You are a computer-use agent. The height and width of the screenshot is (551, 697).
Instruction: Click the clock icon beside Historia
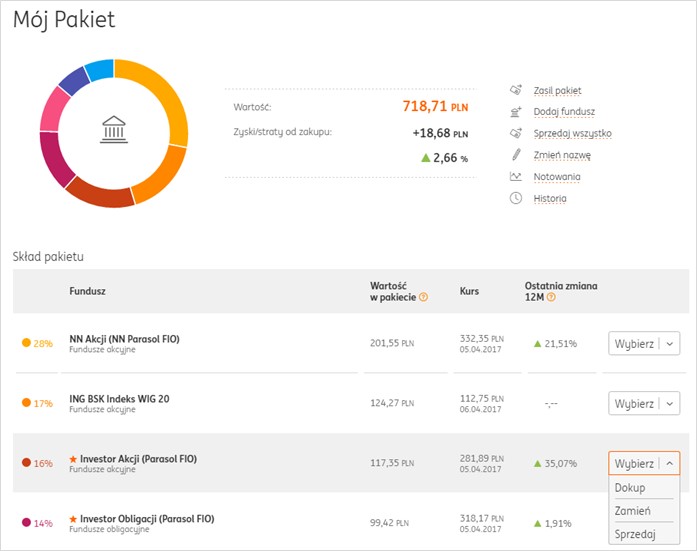pyautogui.click(x=516, y=198)
